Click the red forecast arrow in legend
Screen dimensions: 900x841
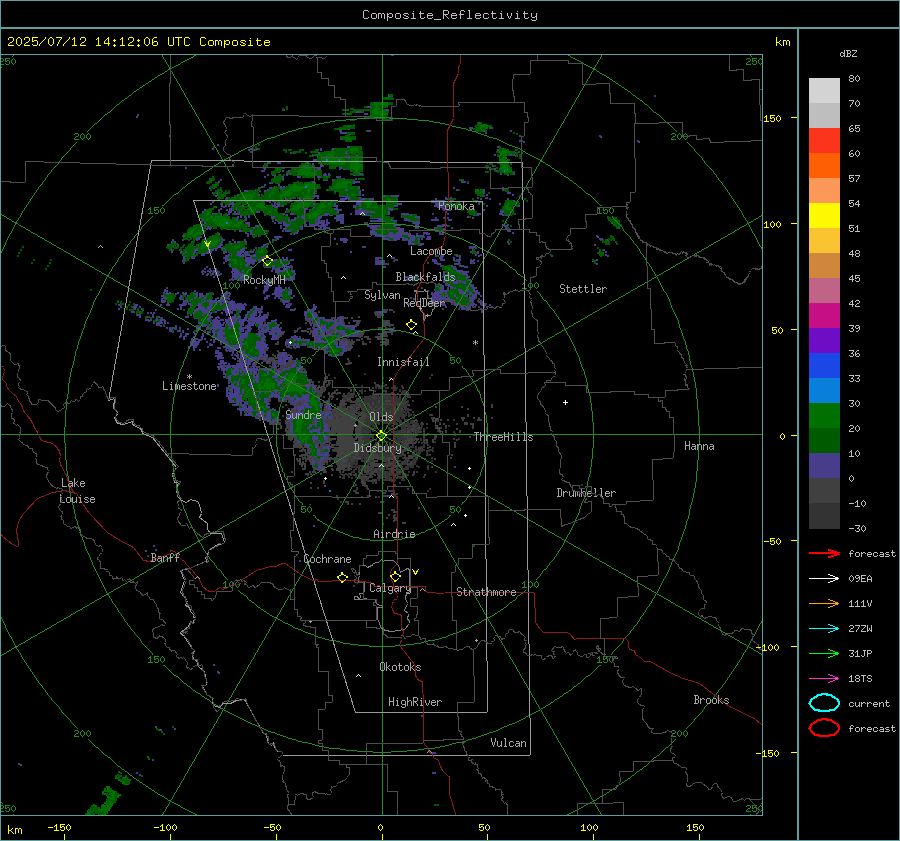(824, 553)
